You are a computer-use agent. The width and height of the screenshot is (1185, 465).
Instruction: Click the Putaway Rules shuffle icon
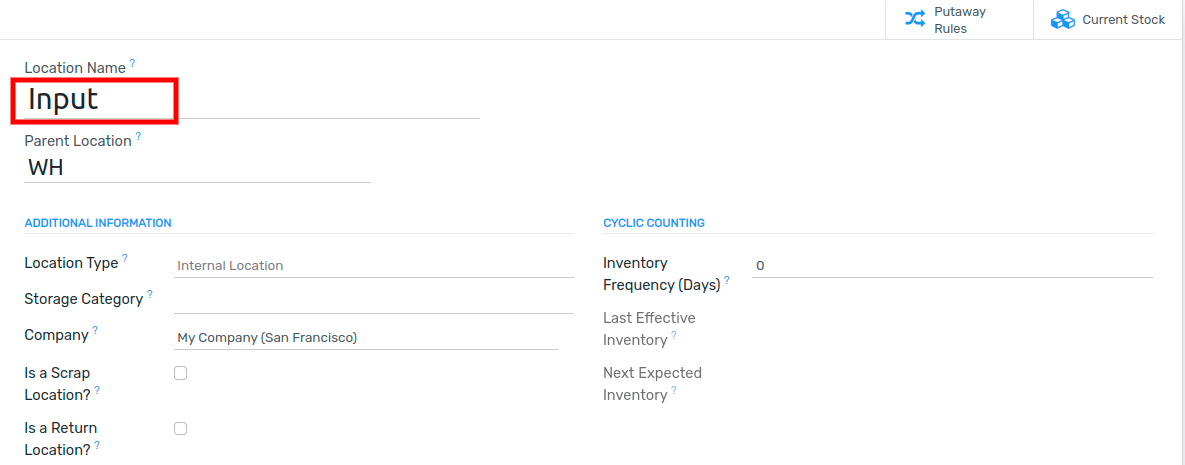pyautogui.click(x=914, y=20)
